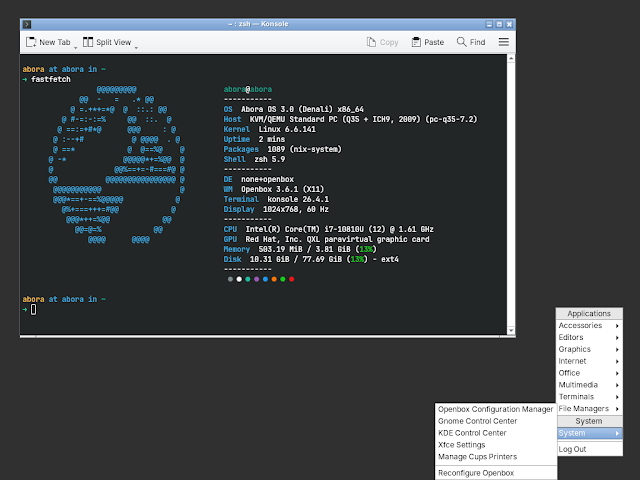This screenshot has height=480, width=640.
Task: Click the Disk usage line
Action: 311,259
